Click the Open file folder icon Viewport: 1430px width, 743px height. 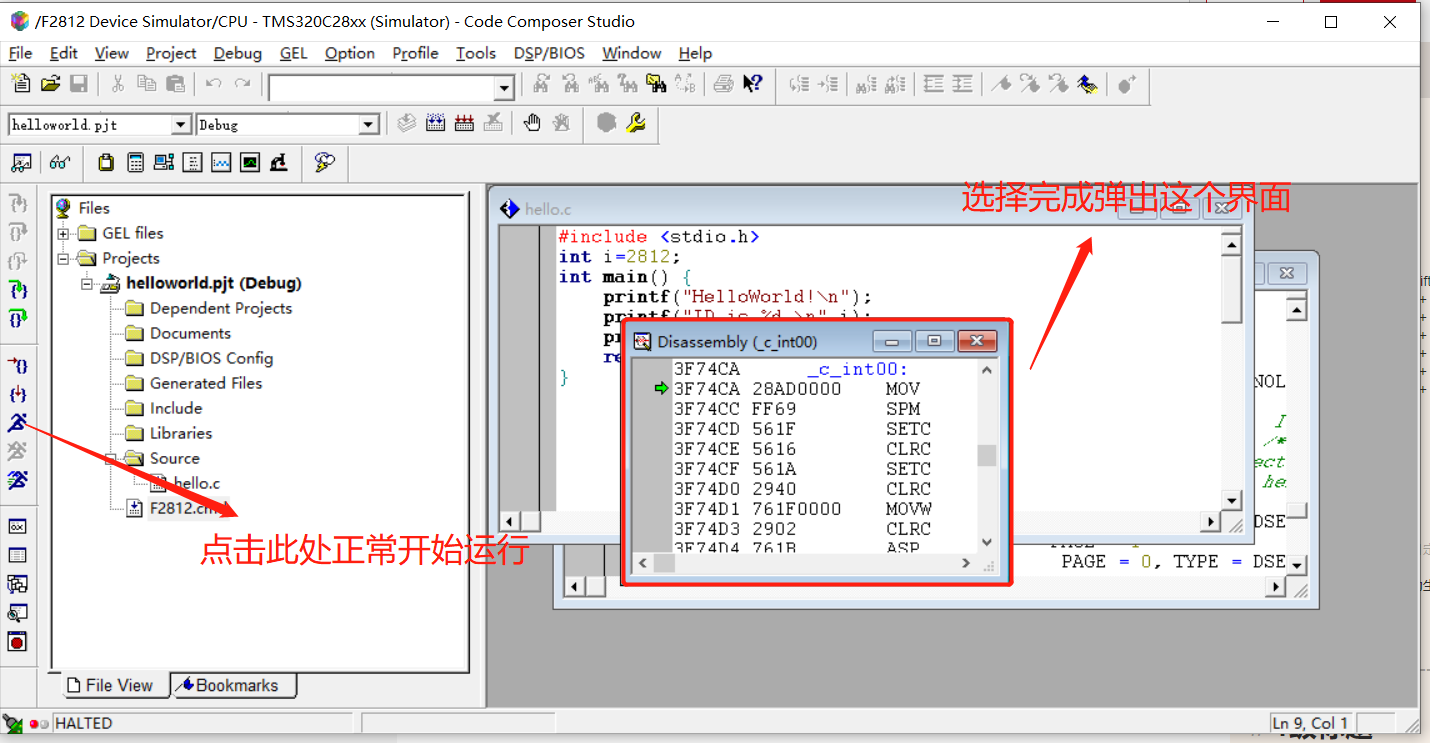50,84
